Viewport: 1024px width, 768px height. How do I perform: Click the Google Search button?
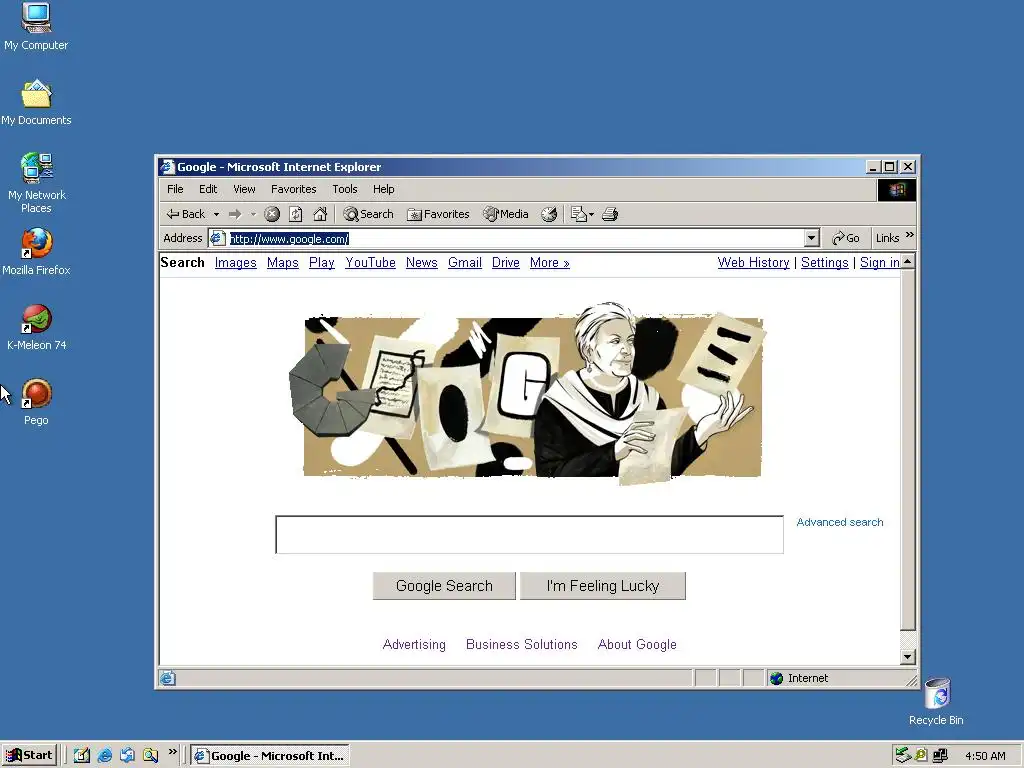(x=444, y=586)
